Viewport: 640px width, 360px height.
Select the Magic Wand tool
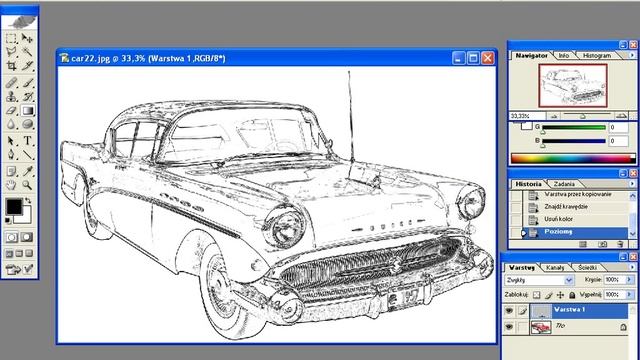tap(27, 52)
